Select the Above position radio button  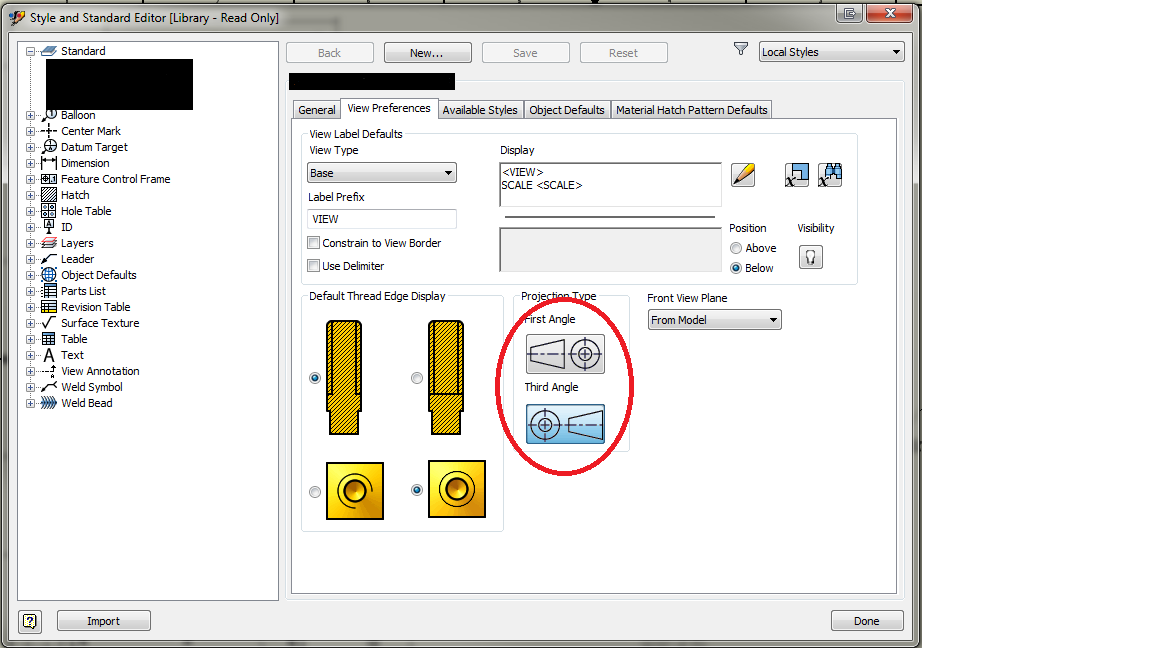pos(735,248)
